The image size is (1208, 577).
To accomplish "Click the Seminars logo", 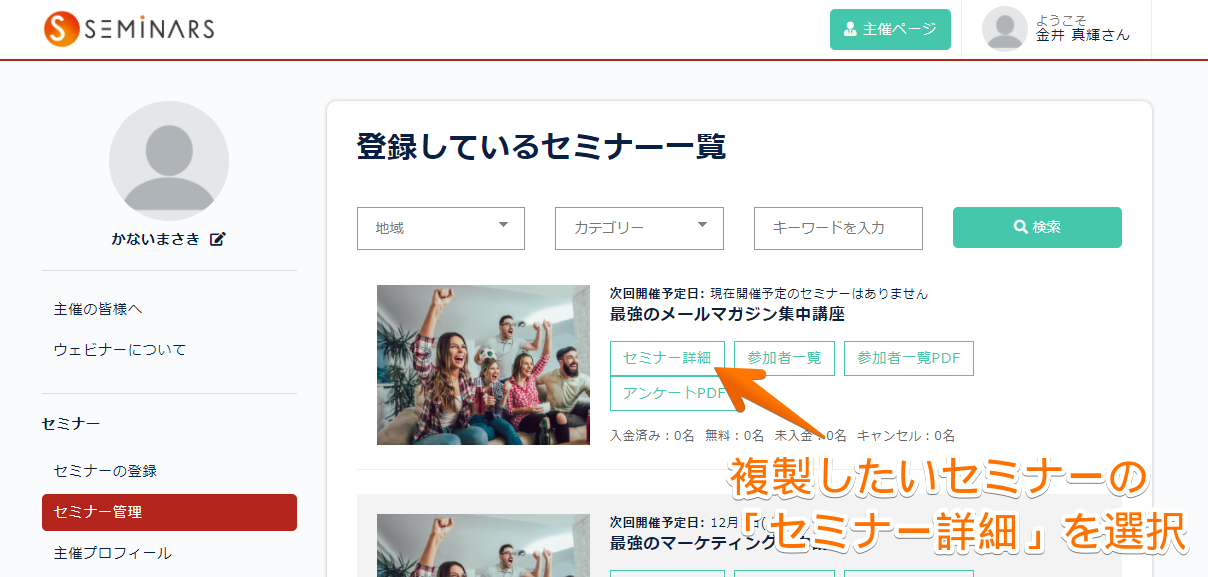I will (x=129, y=29).
